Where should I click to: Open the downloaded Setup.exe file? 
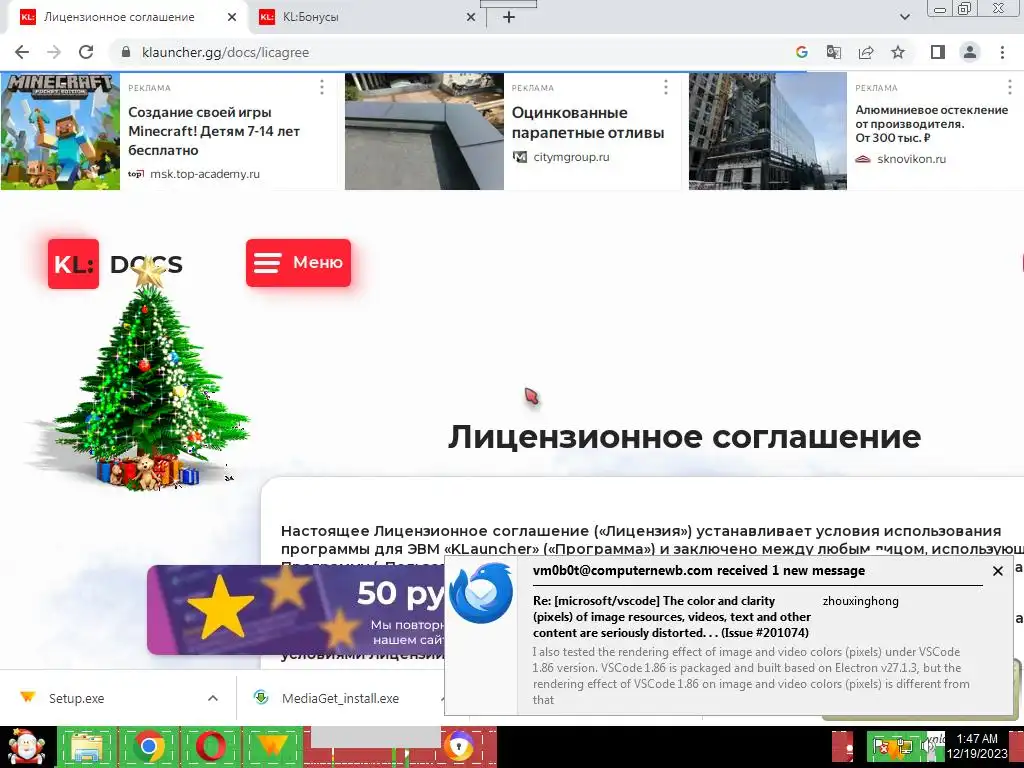[x=76, y=698]
